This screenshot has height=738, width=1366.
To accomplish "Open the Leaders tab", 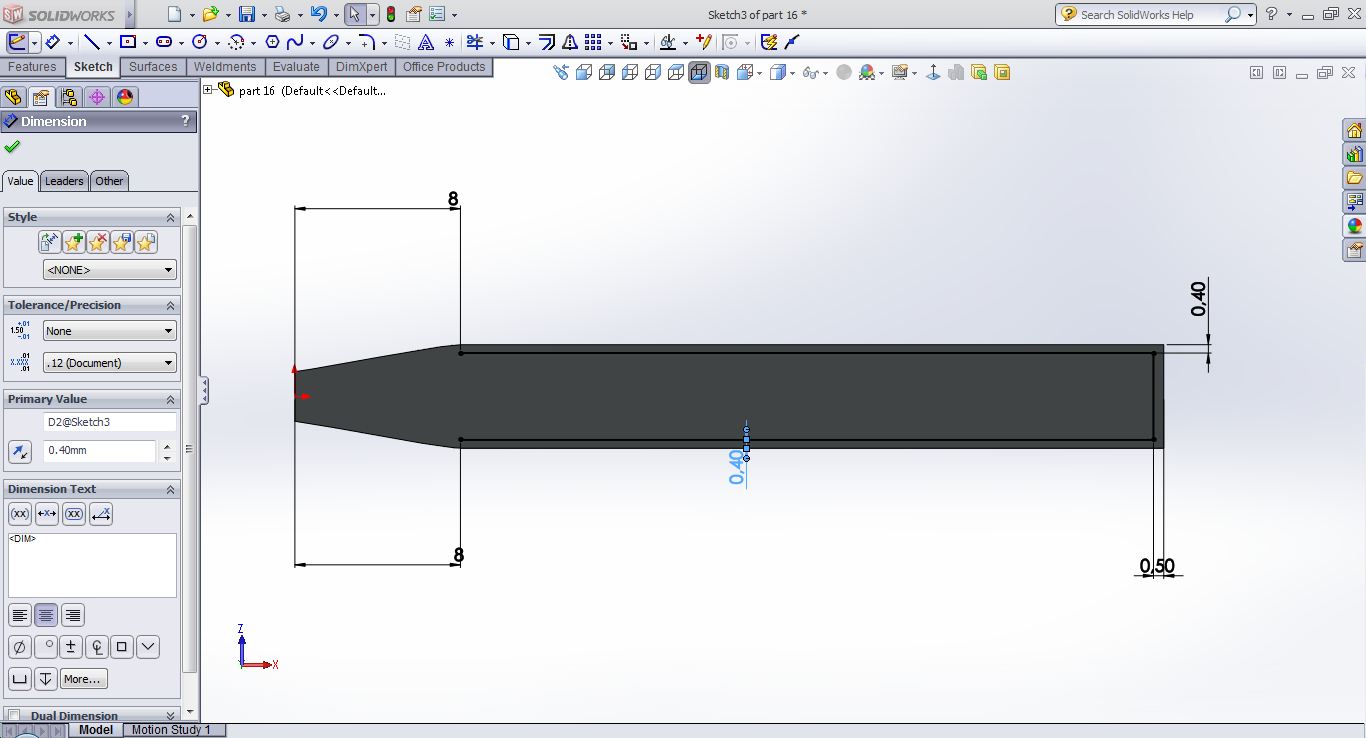I will tap(64, 181).
